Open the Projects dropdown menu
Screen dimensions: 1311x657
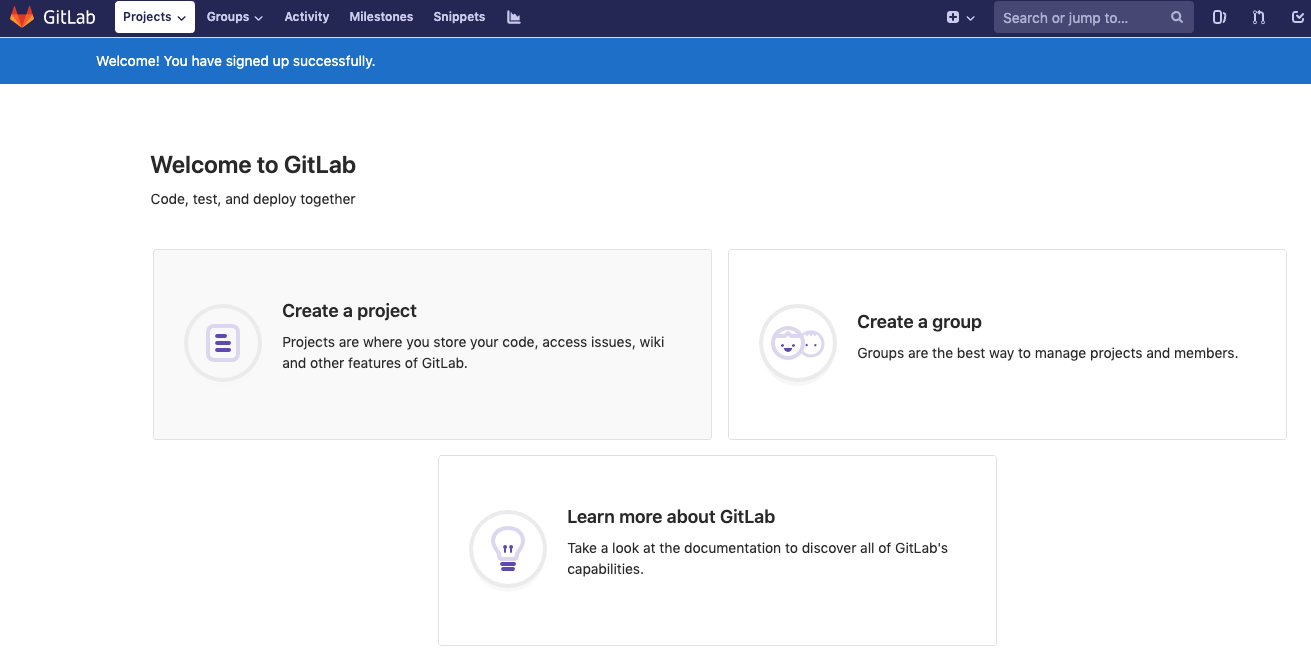(x=155, y=17)
